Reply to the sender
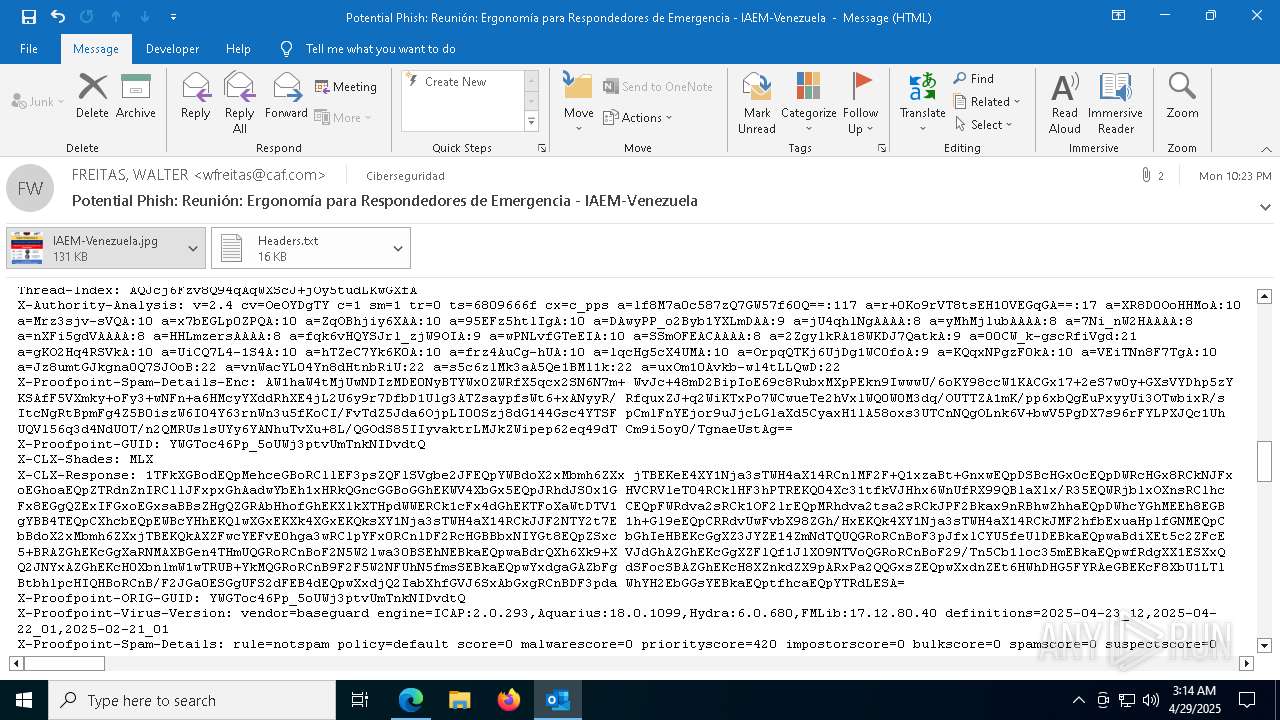1280x720 pixels. pyautogui.click(x=196, y=96)
